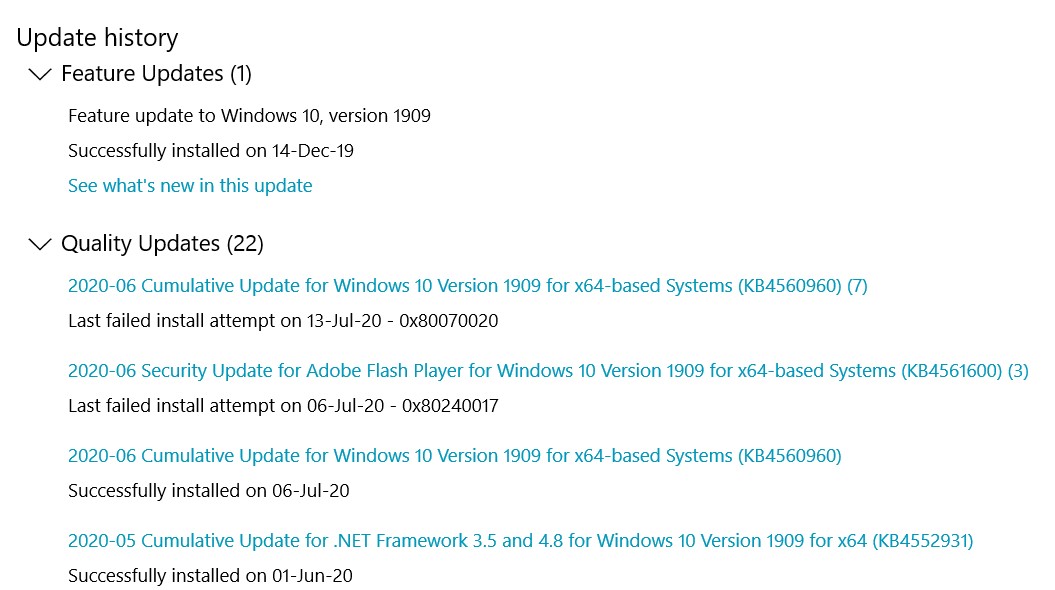Click the (3) attempt count on the Flash update

pos(1018,371)
